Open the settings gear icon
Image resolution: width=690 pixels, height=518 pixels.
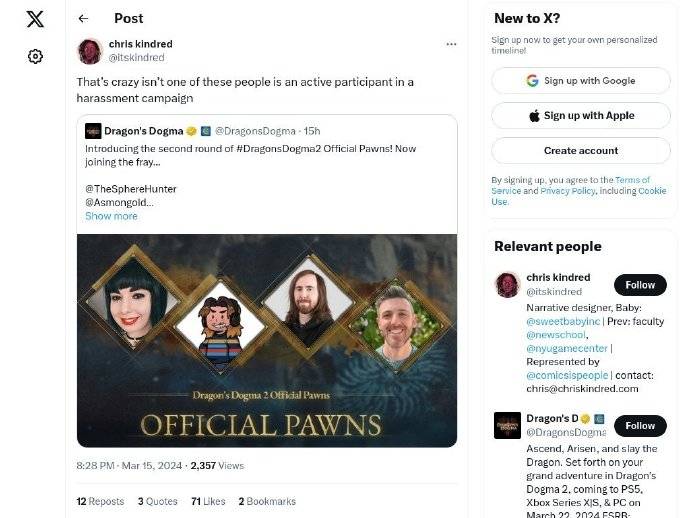tap(35, 57)
